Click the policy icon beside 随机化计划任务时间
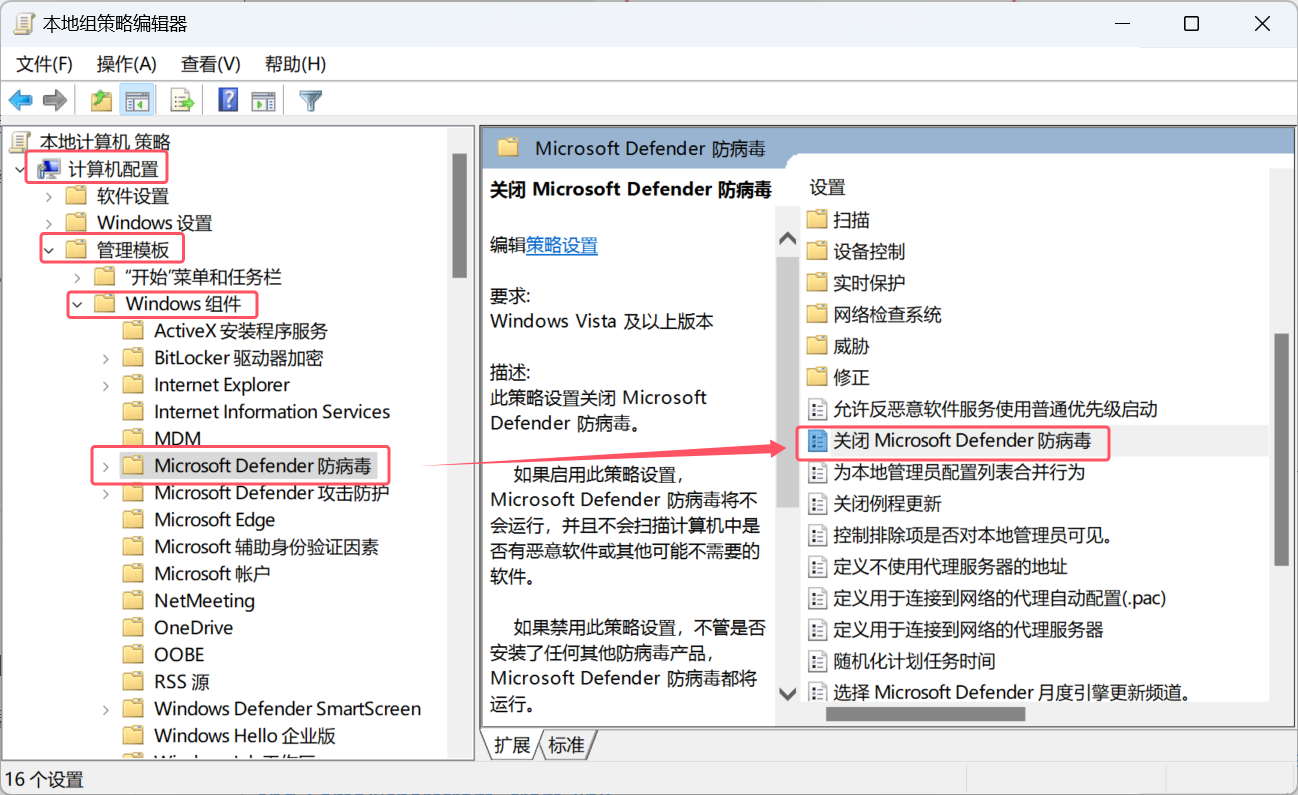 click(x=818, y=661)
